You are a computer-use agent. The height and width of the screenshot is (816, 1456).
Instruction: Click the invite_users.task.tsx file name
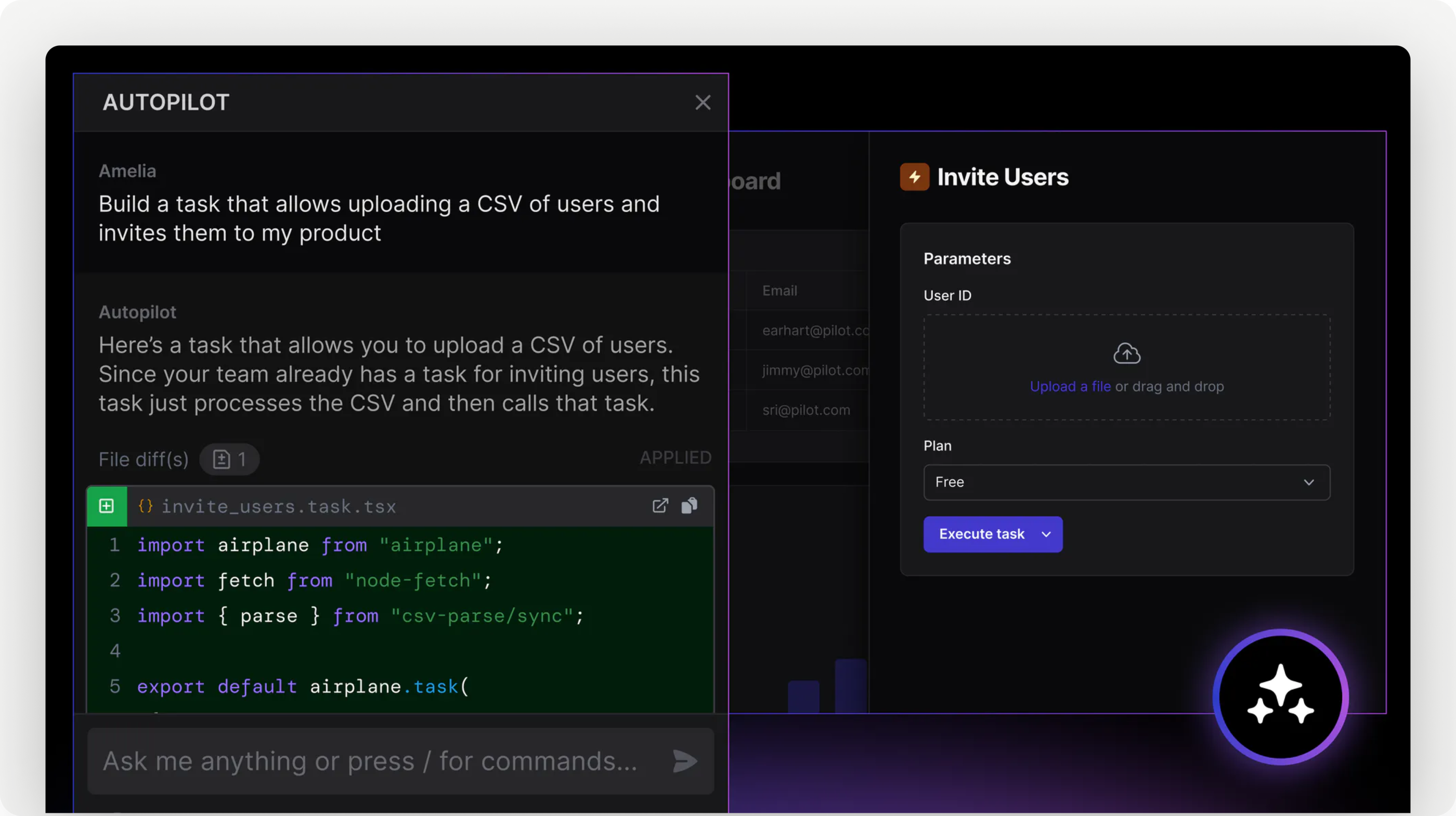pyautogui.click(x=279, y=506)
